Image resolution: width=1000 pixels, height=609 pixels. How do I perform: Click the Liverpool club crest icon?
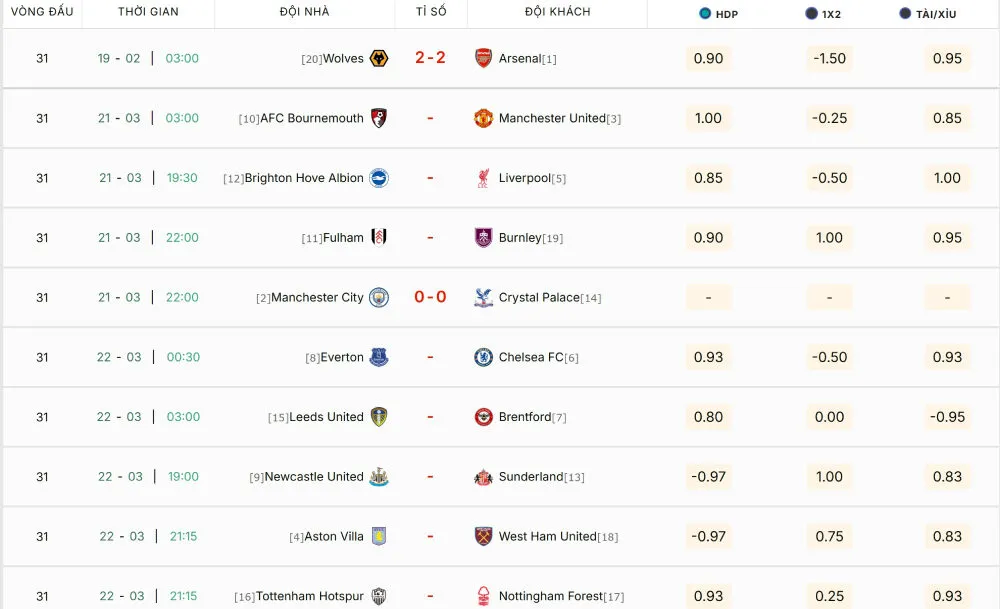pos(484,178)
